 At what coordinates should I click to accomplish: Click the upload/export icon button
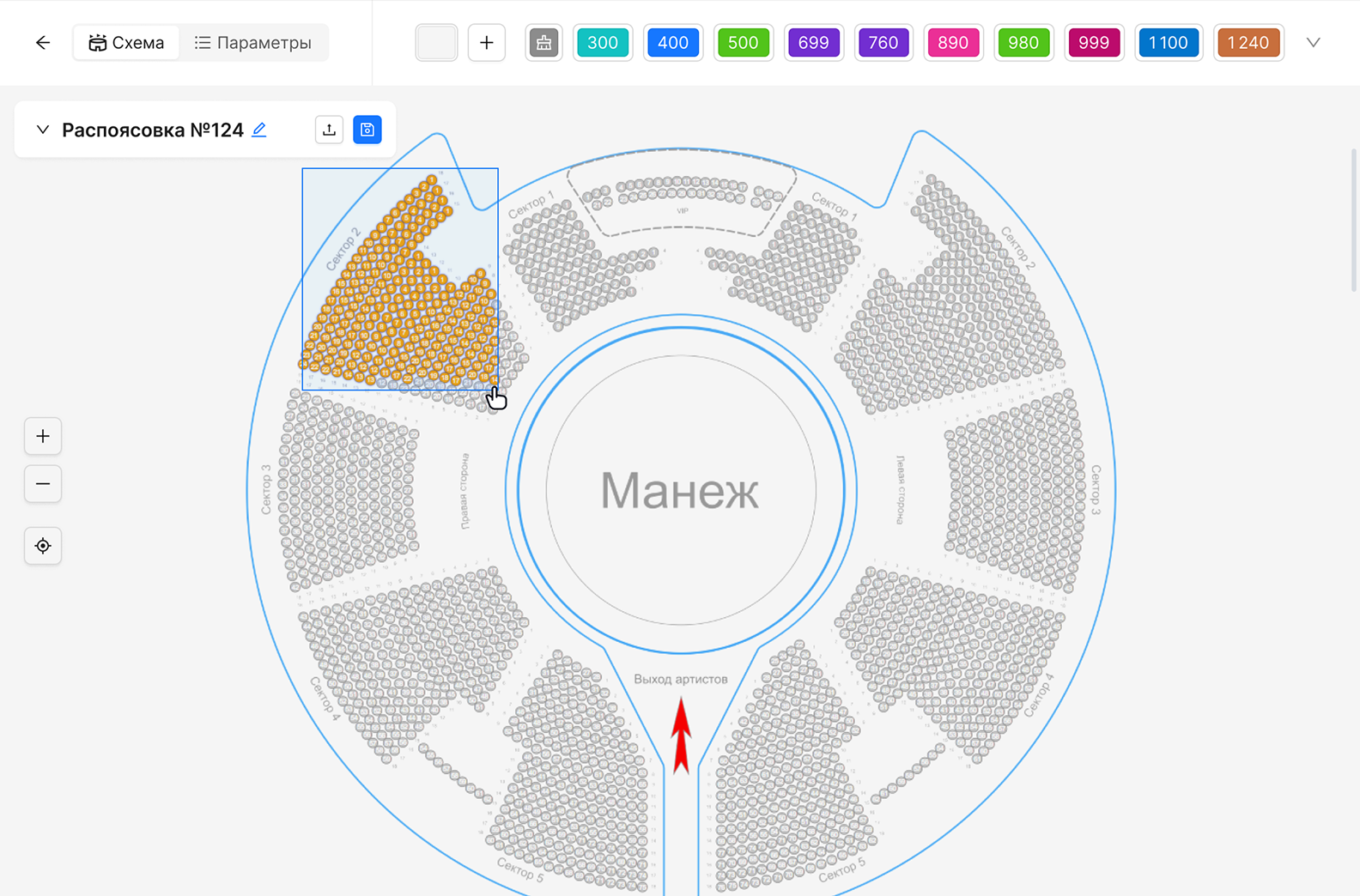point(329,130)
